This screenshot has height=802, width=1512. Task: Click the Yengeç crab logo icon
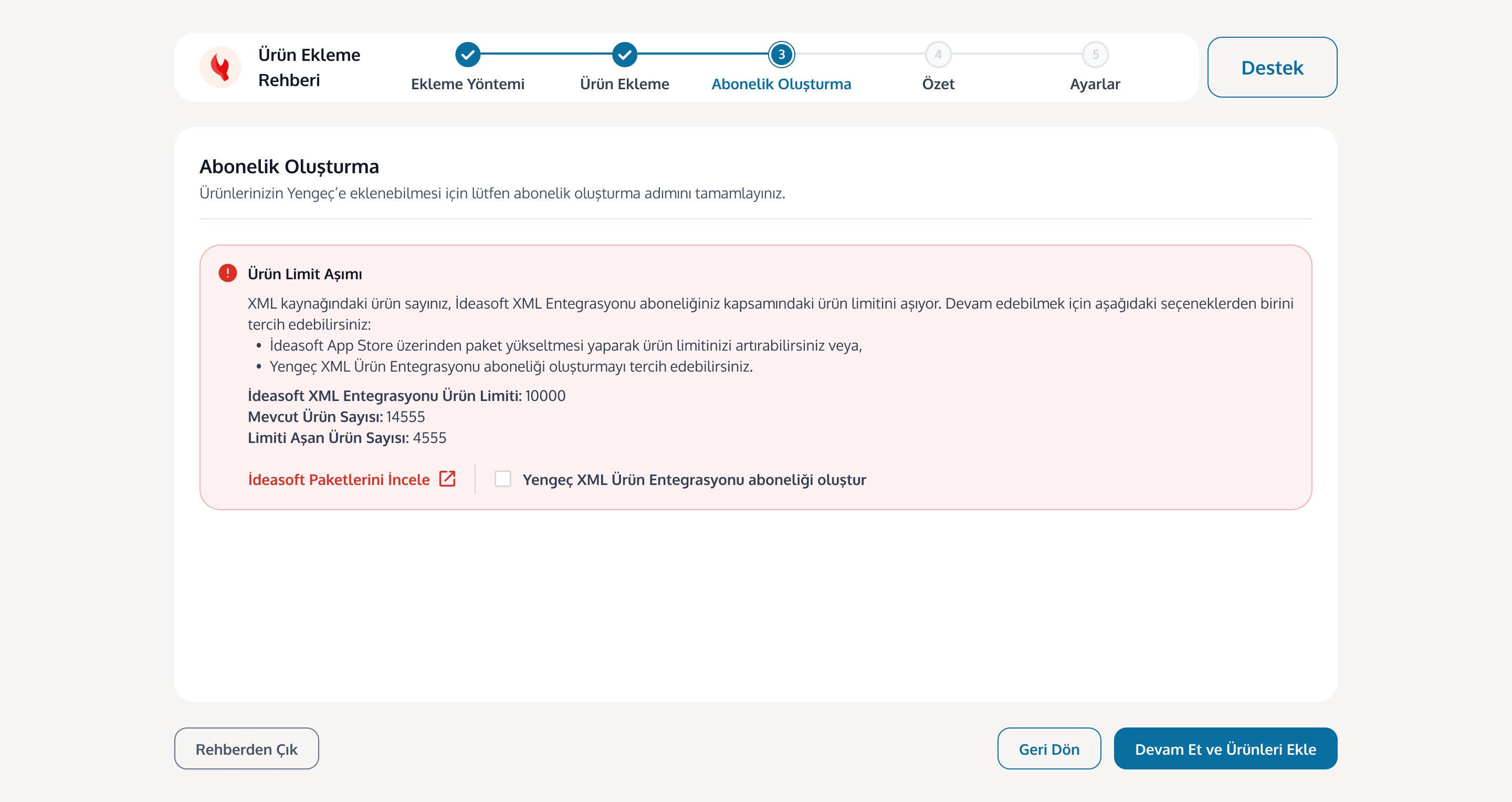(220, 67)
